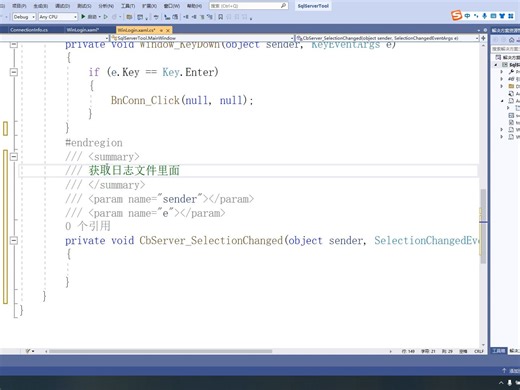The height and width of the screenshot is (390, 520).
Task: Click the BnConn_Click method call text
Action: coord(145,100)
